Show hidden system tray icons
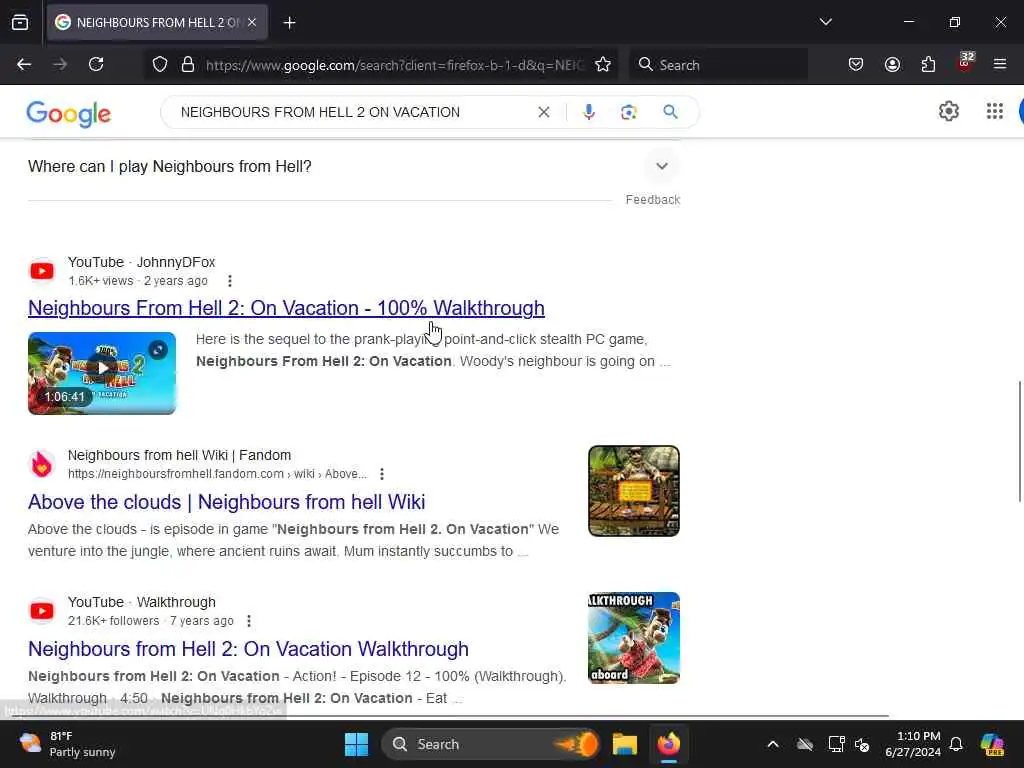 click(x=773, y=744)
